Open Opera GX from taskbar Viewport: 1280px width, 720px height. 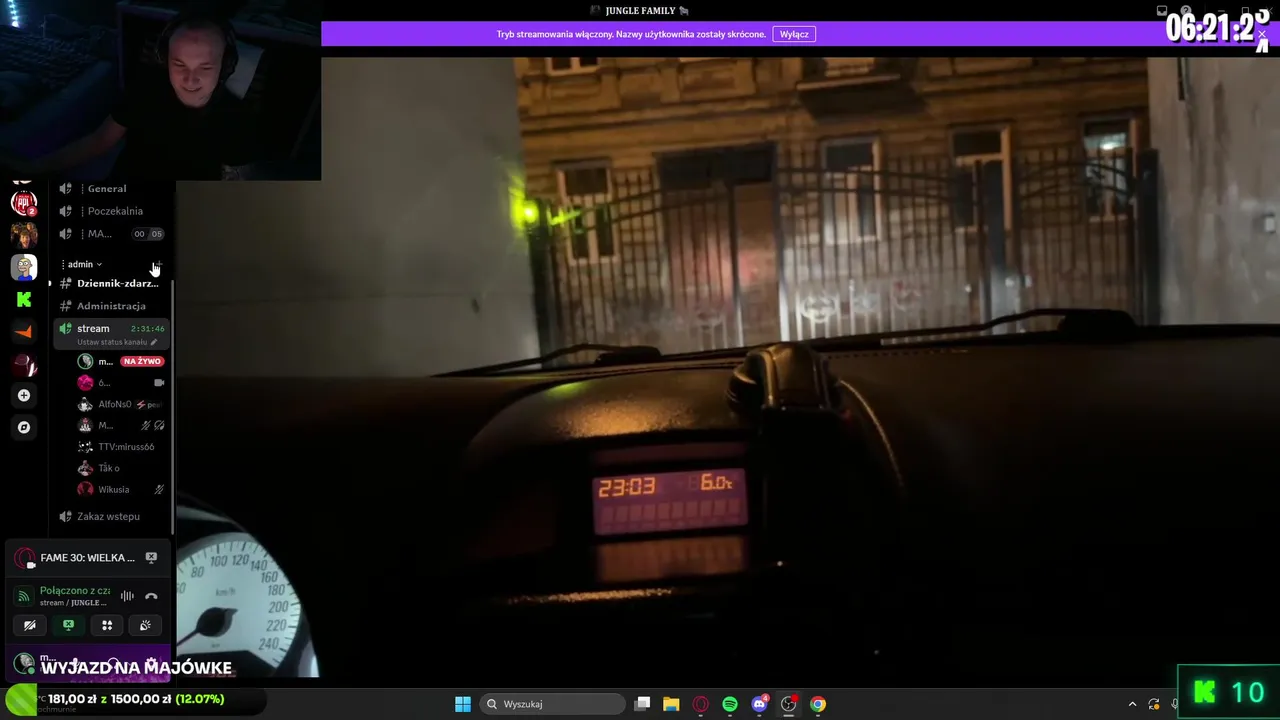tap(701, 704)
